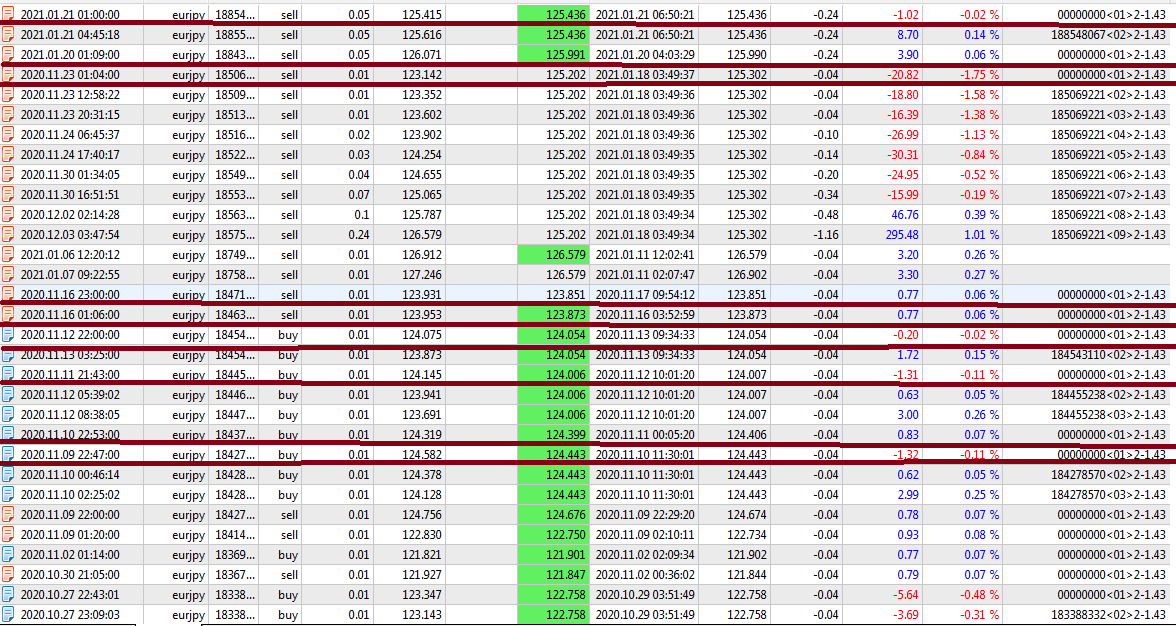Image resolution: width=1176 pixels, height=626 pixels.
Task: Click the percentage cell -0.48 %
Action: (x=978, y=595)
